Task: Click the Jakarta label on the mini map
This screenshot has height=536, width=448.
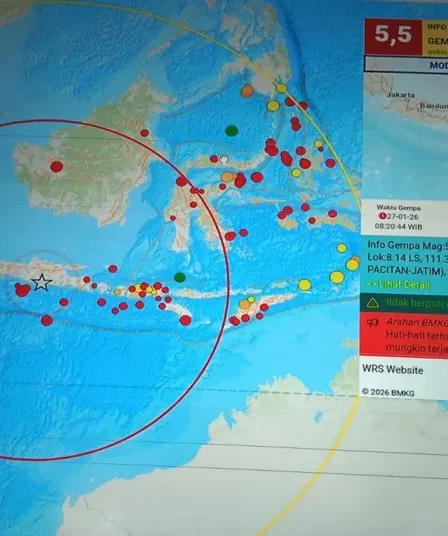Action: point(401,95)
